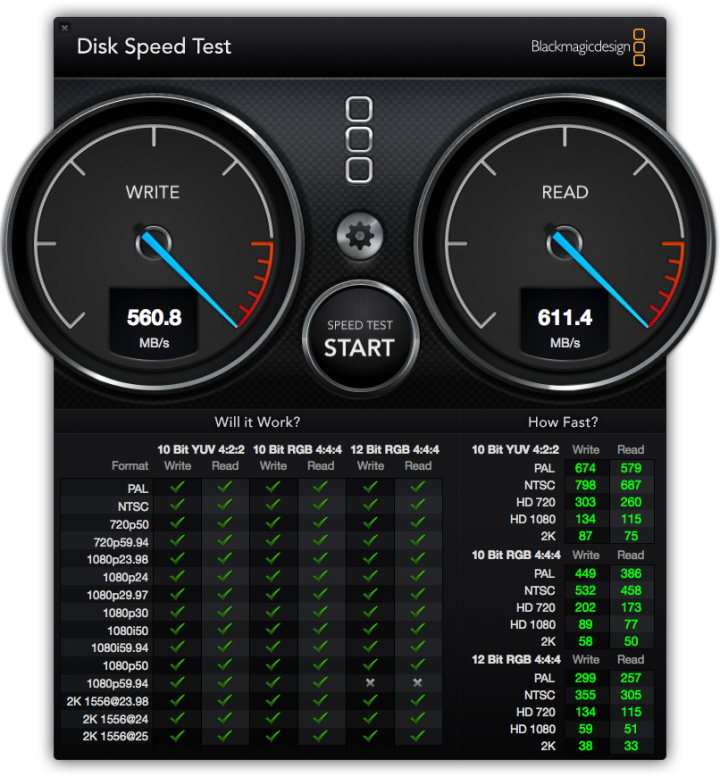
Task: Click NTSC 12 Bit RGB Write checkmark
Action: pyautogui.click(x=370, y=505)
